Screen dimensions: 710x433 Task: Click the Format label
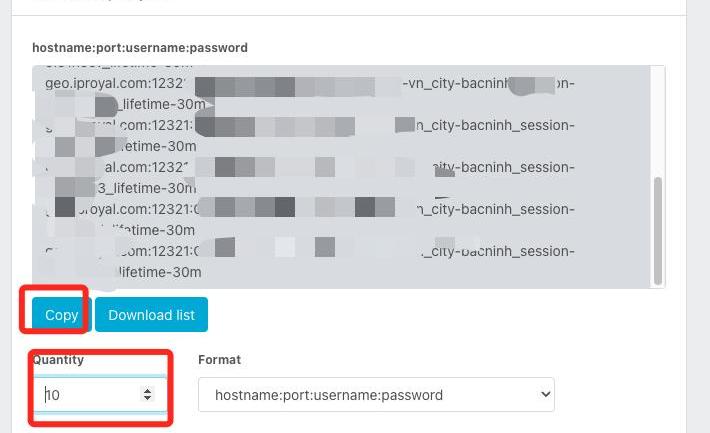219,359
